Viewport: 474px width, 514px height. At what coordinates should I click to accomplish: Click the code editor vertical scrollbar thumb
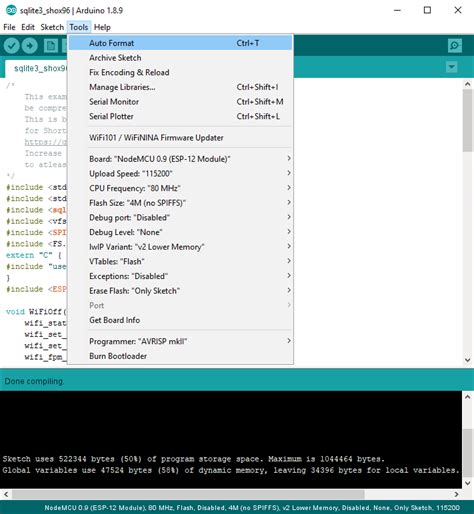click(468, 120)
